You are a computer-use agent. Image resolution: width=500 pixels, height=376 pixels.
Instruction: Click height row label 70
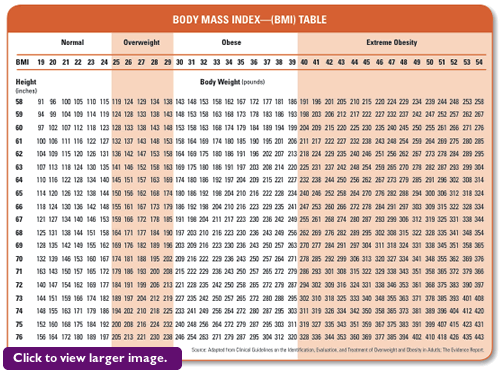point(19,259)
